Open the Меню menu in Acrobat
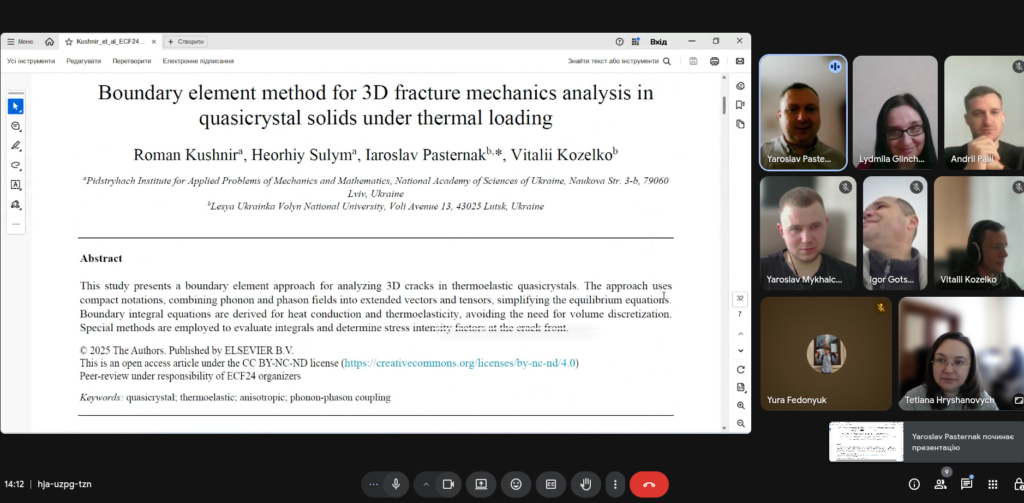 pos(20,42)
